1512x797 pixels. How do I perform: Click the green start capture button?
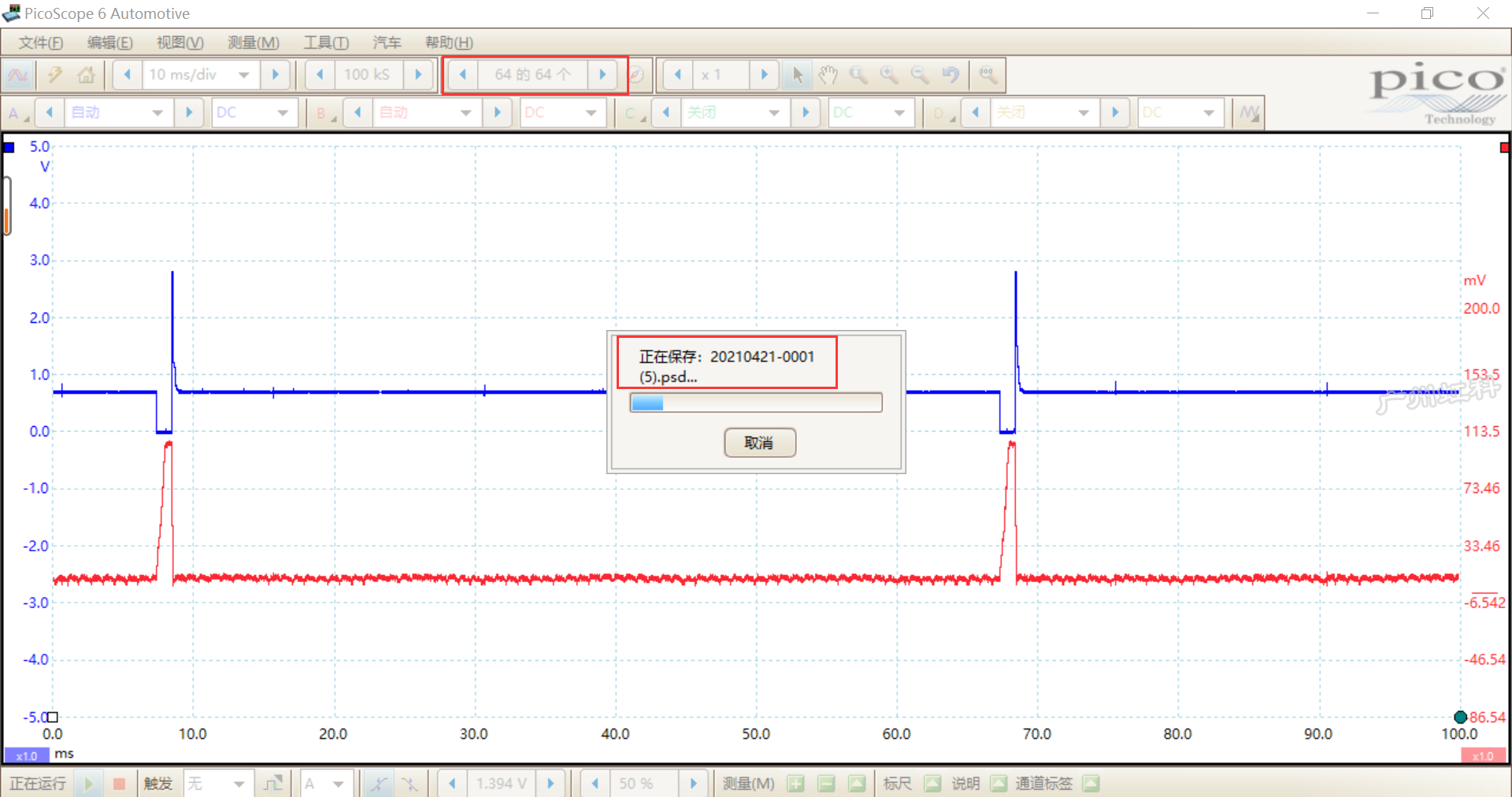pos(89,784)
